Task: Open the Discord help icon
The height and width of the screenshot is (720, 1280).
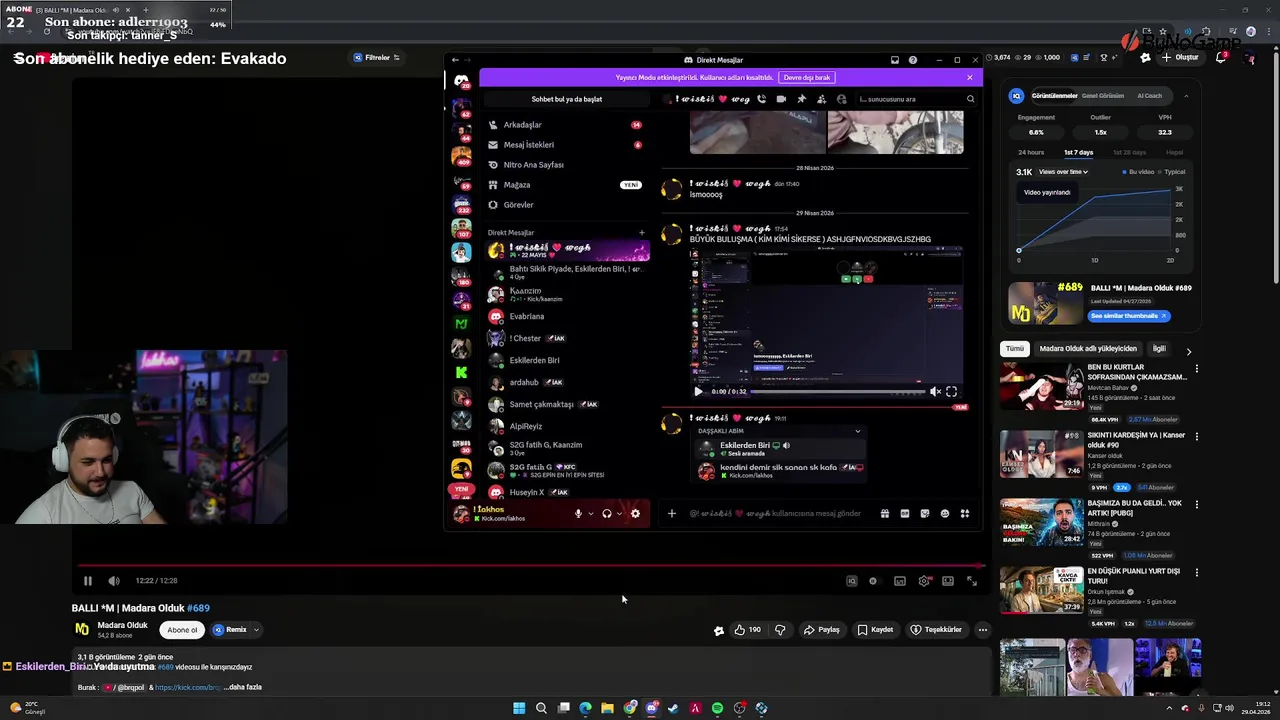Action: (913, 60)
